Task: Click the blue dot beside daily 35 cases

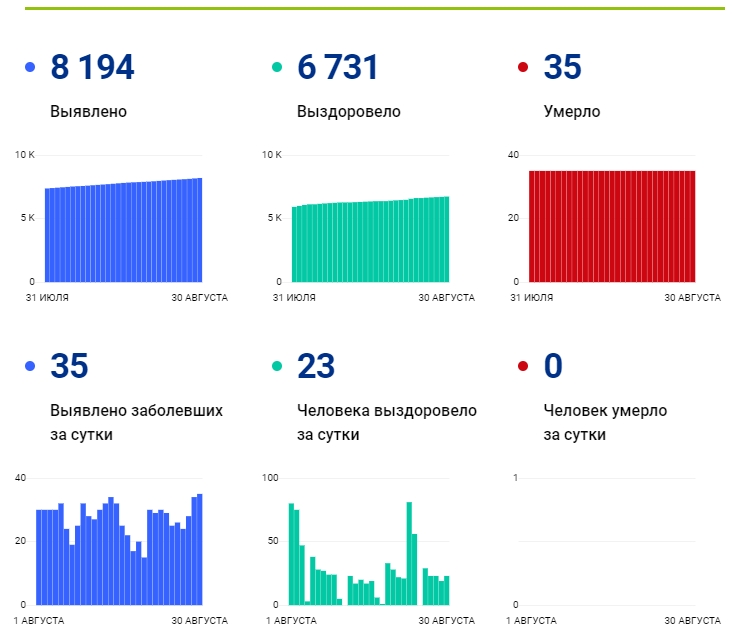Action: [30, 366]
